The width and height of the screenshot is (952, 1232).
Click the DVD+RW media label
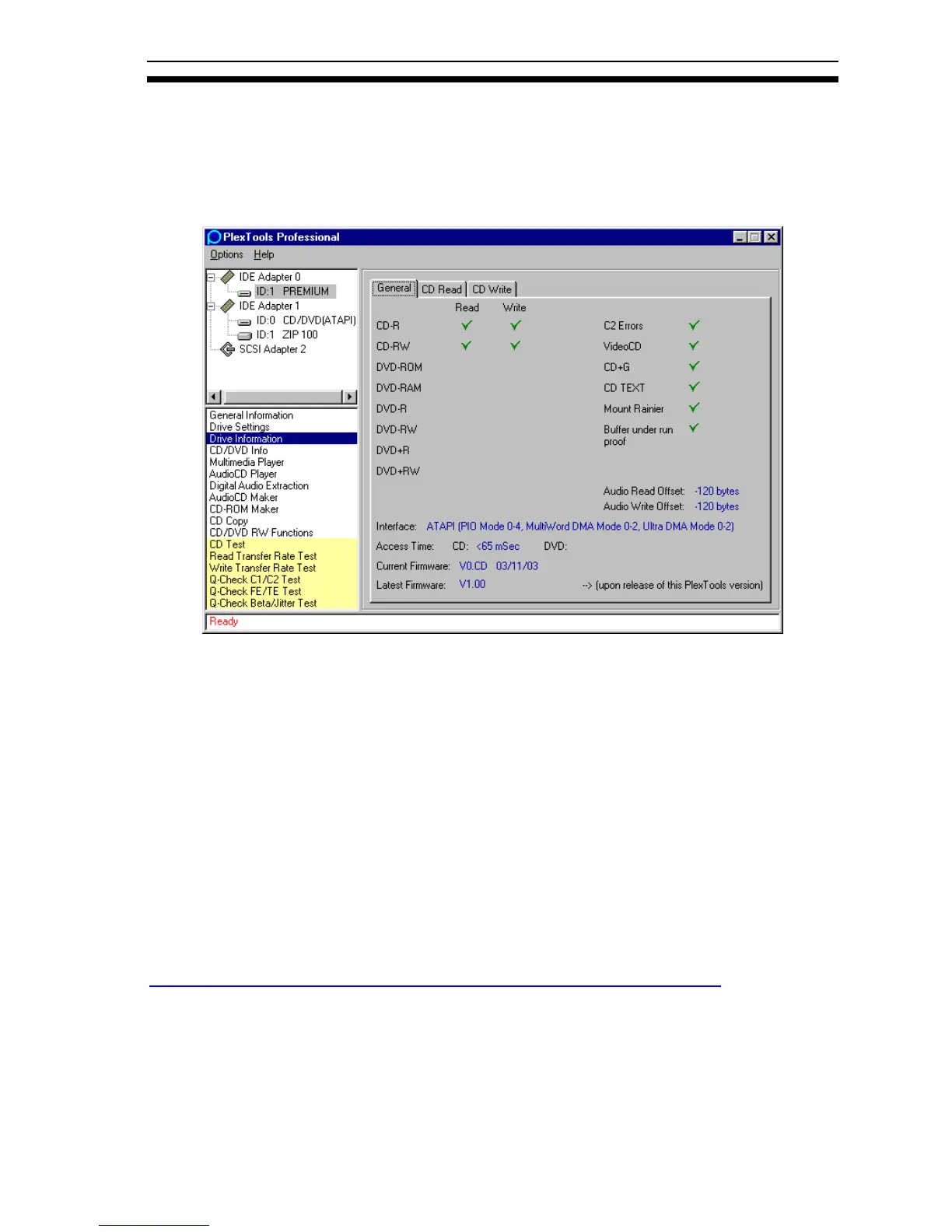tap(398, 471)
